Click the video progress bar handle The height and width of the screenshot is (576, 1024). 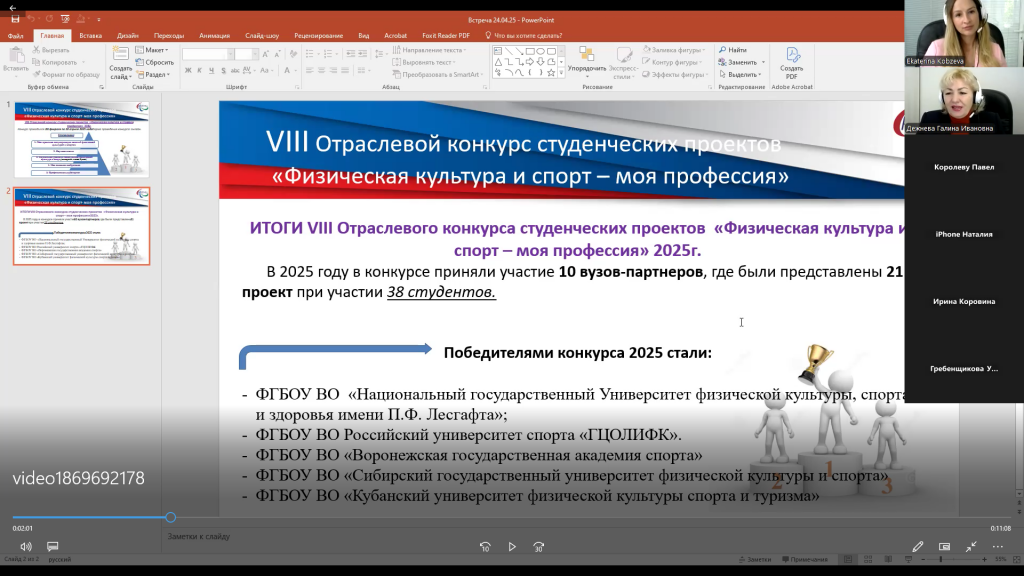pyautogui.click(x=170, y=517)
